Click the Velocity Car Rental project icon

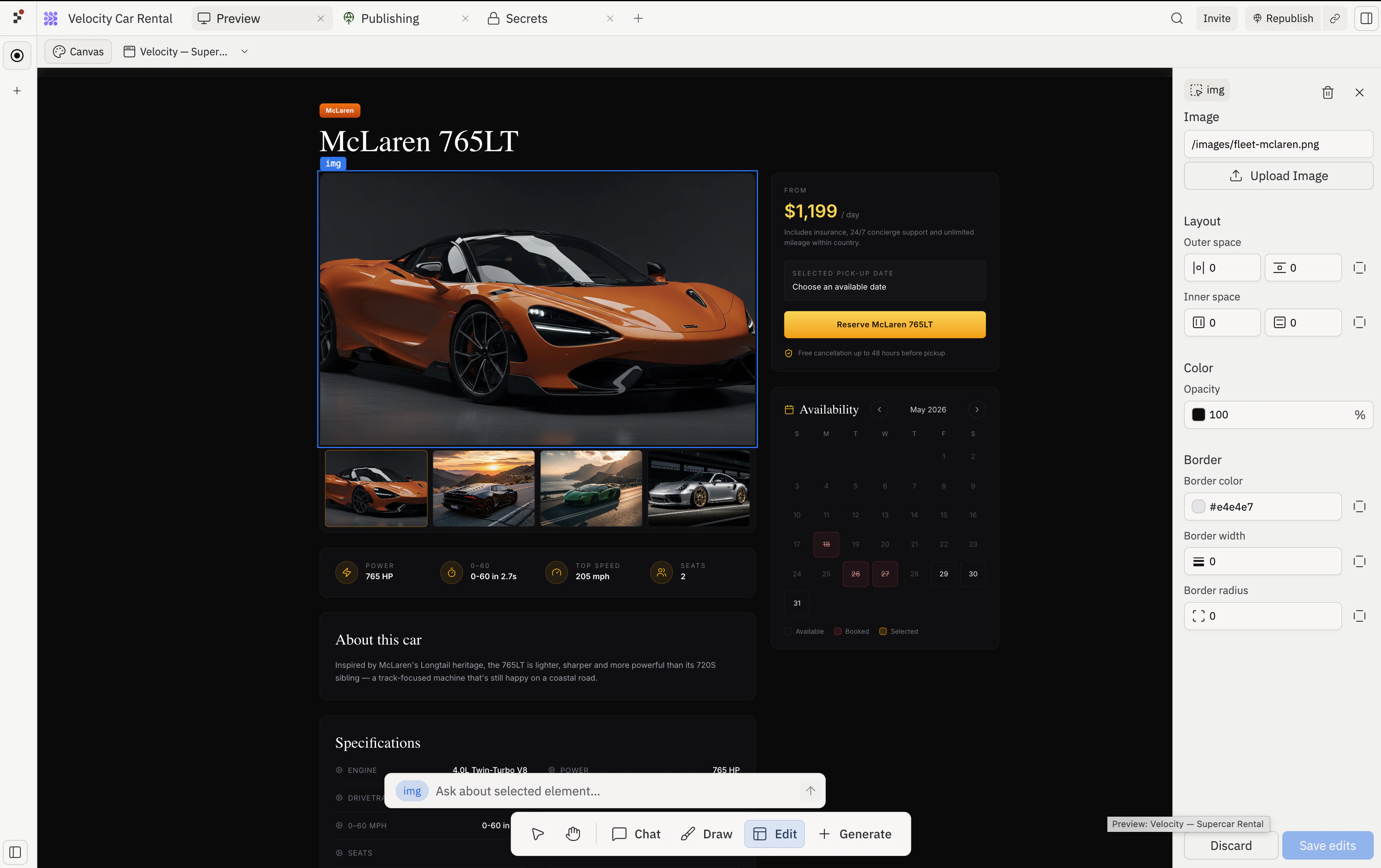(x=51, y=18)
